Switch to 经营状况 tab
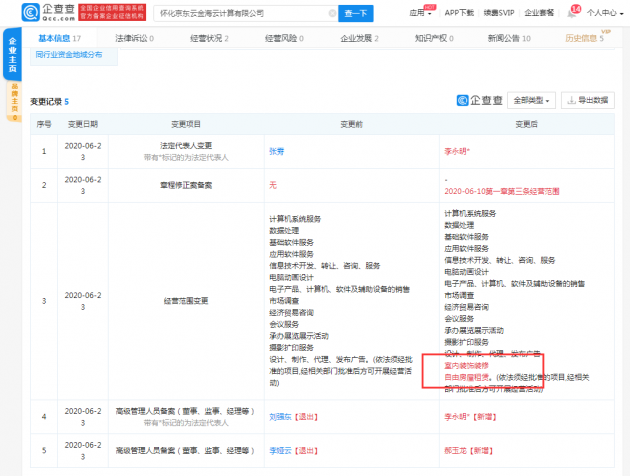 (209, 38)
